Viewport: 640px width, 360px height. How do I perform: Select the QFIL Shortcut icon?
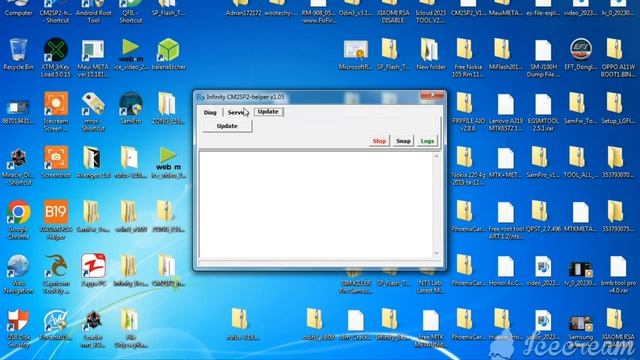[x=131, y=11]
